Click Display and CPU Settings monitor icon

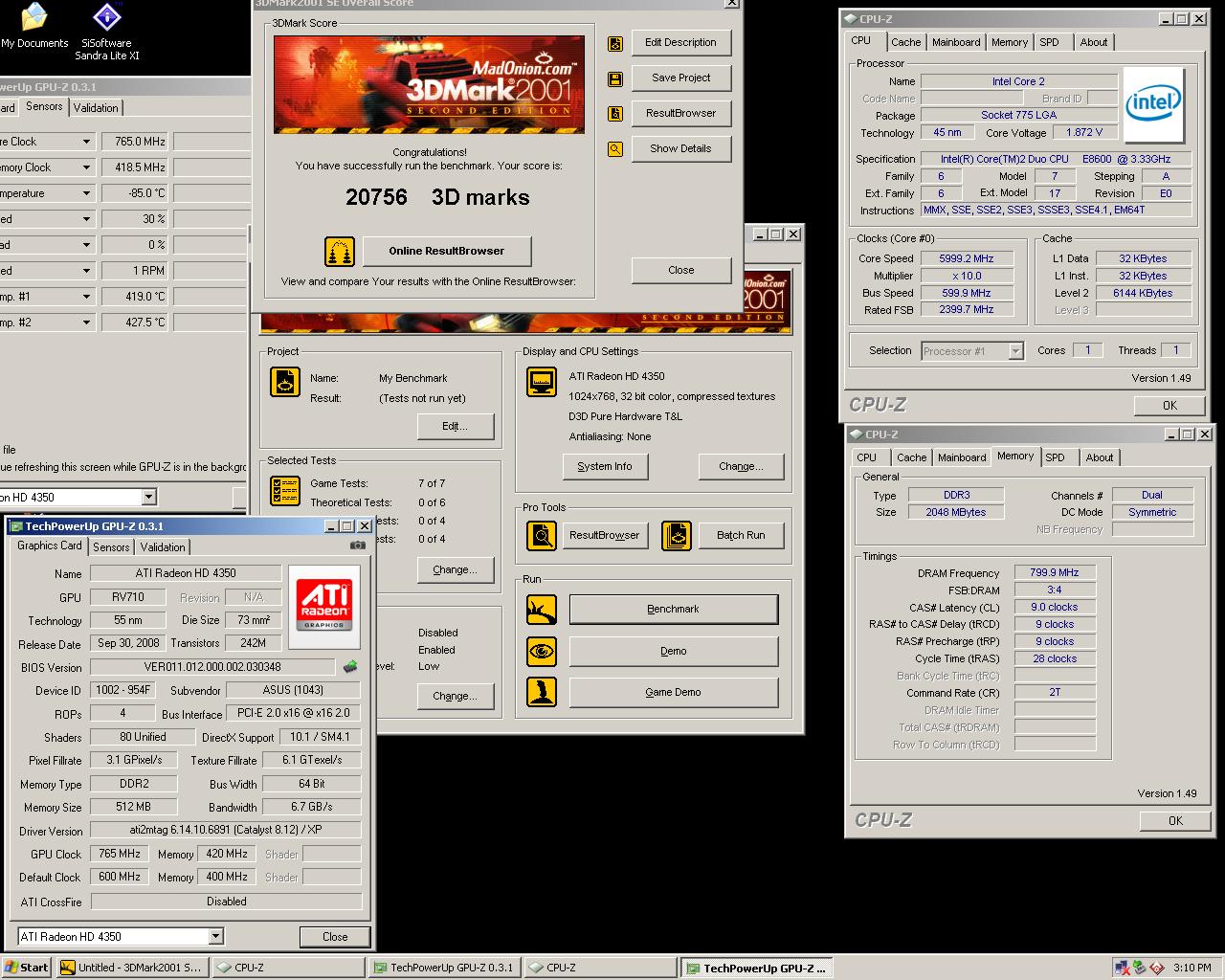coord(542,382)
